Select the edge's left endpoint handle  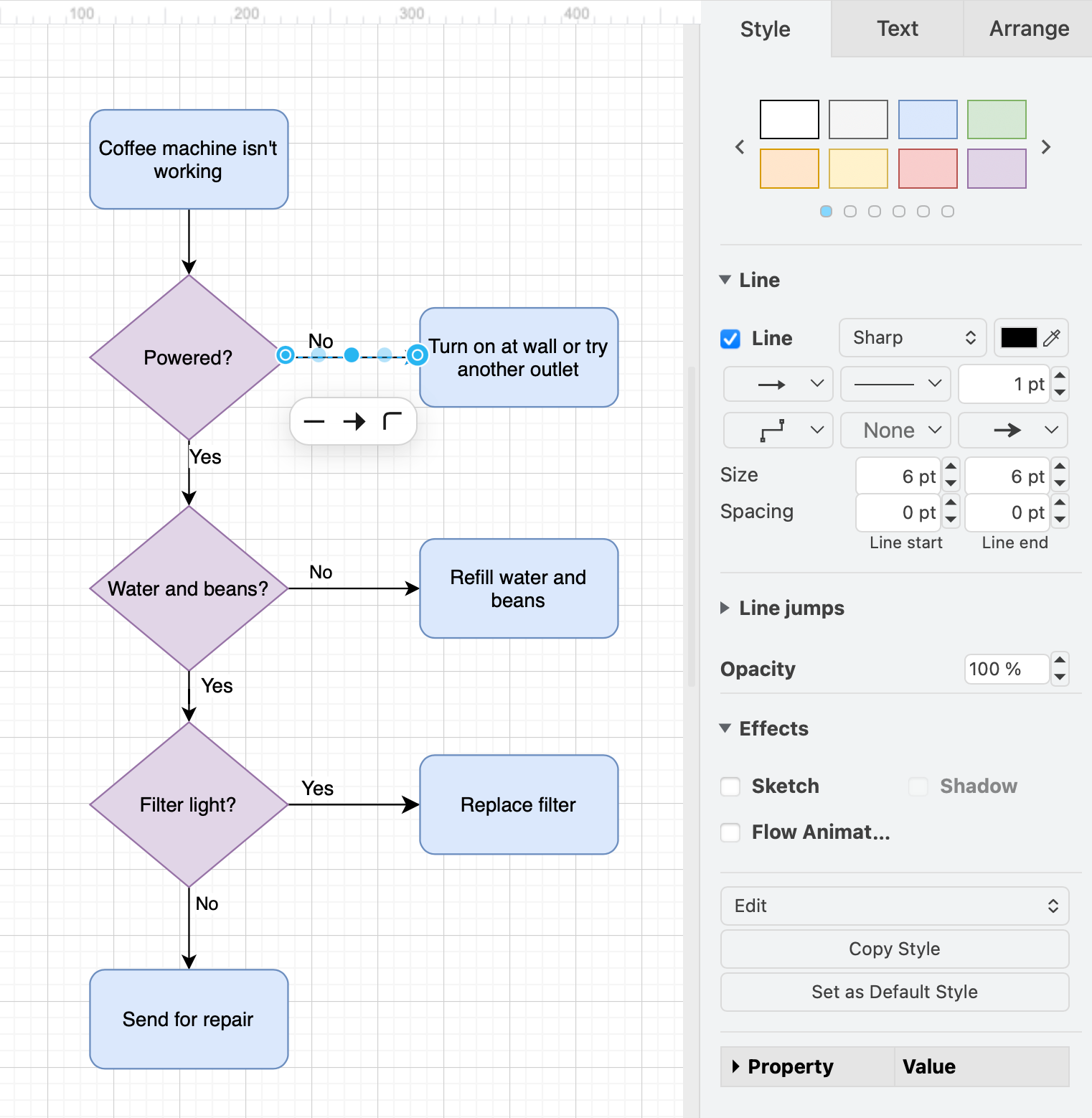tap(286, 354)
